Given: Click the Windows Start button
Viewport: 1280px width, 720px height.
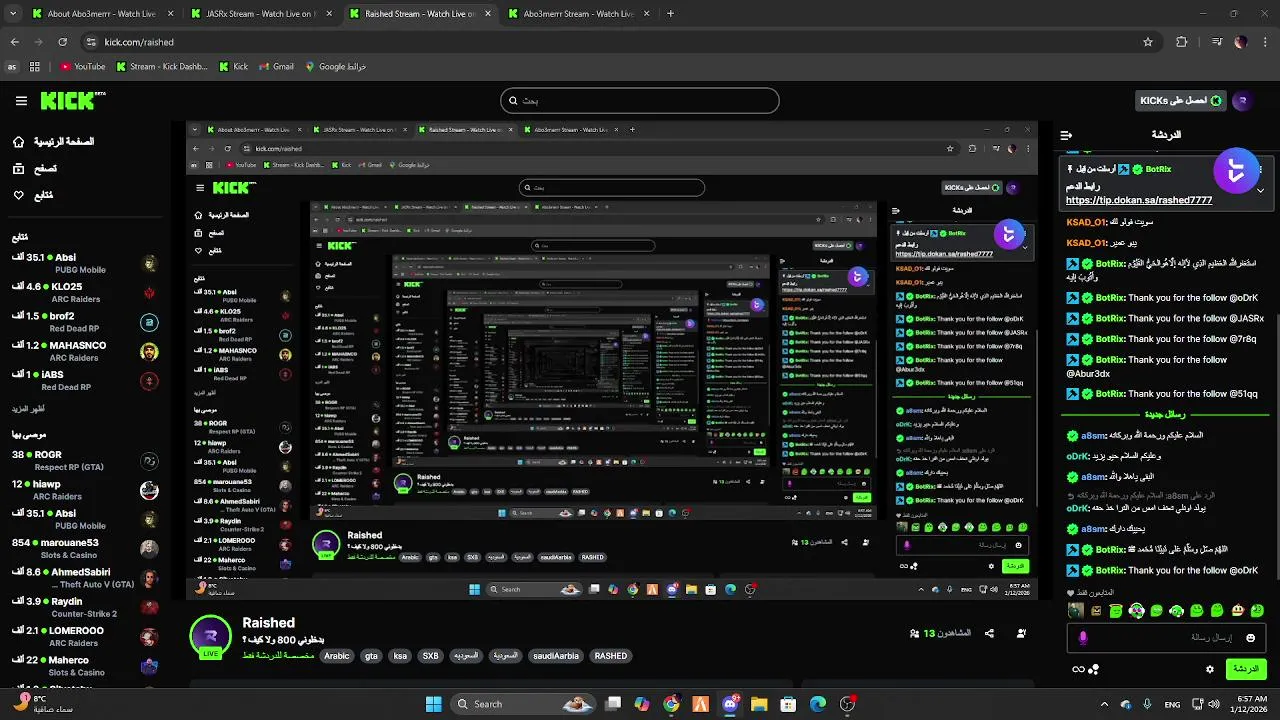Looking at the screenshot, I should click(434, 704).
